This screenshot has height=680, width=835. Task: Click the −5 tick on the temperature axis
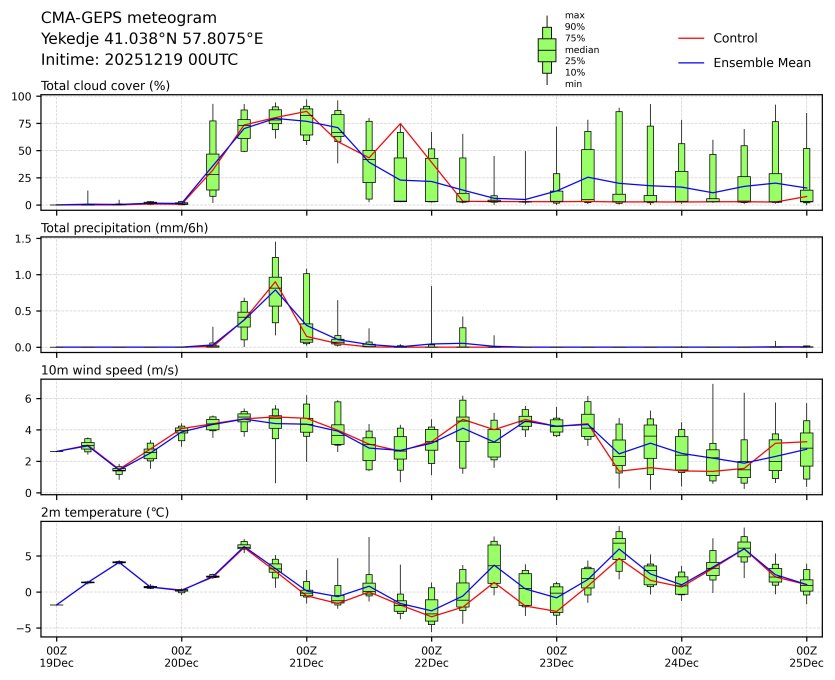tap(26, 629)
